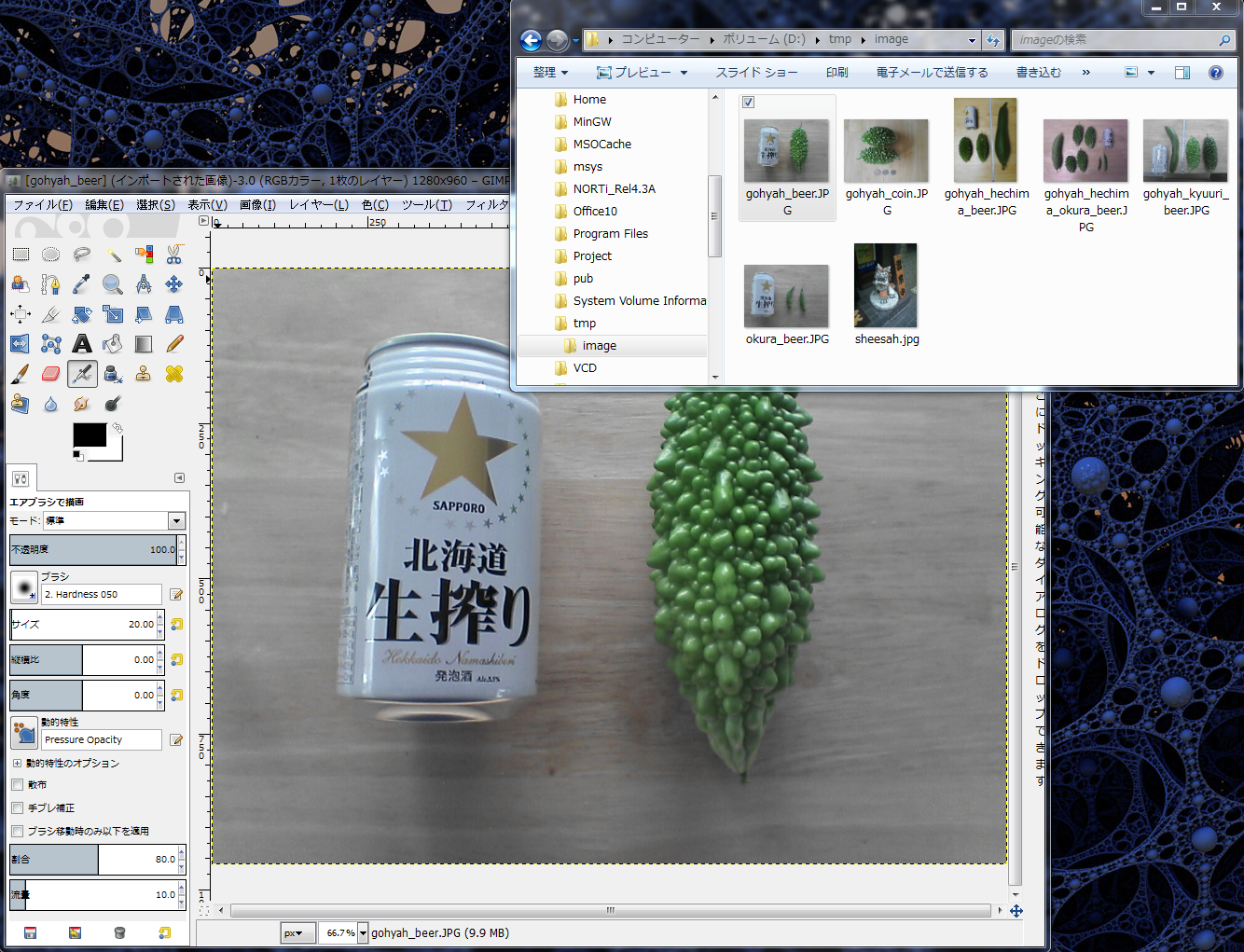Select the Clone stamp tool
This screenshot has height=952, width=1244.
pyautogui.click(x=144, y=374)
